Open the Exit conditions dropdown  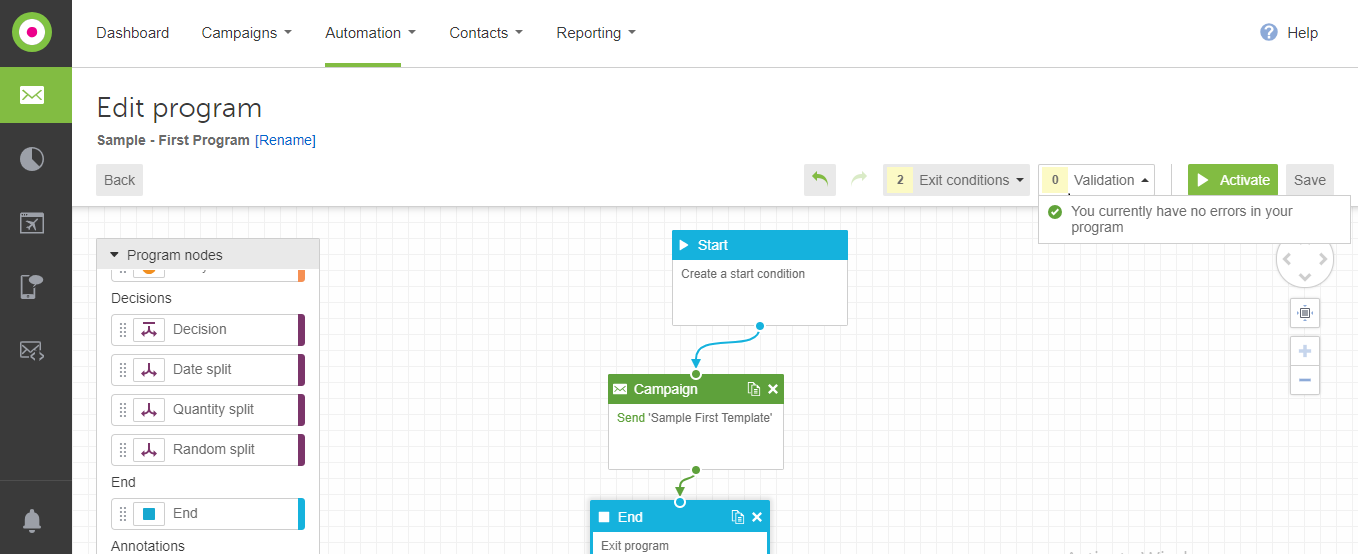coord(957,180)
